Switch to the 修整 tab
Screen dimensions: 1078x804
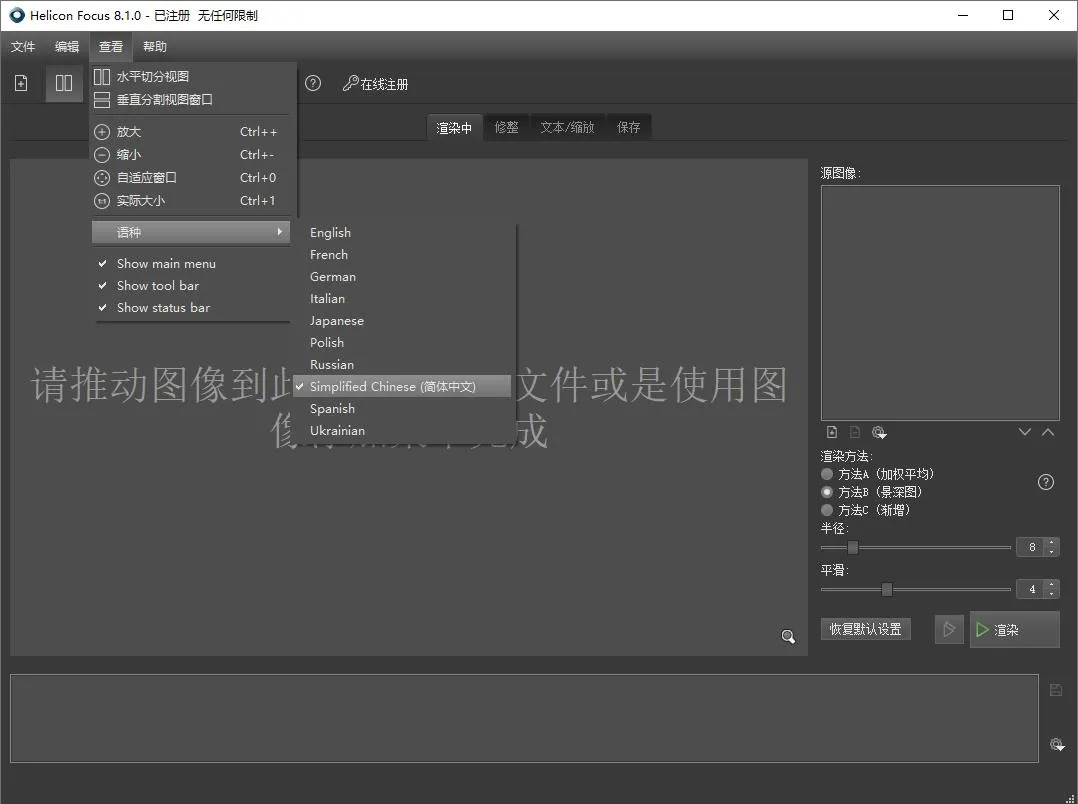506,127
